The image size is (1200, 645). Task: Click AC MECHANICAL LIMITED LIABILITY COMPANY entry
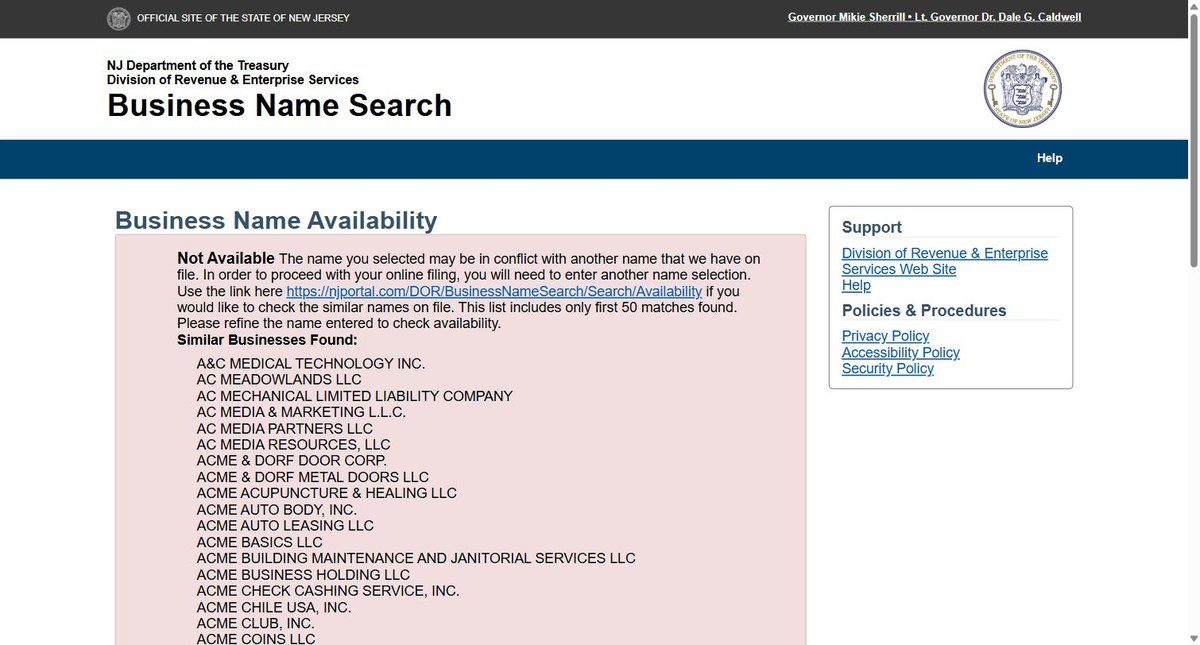click(x=355, y=396)
